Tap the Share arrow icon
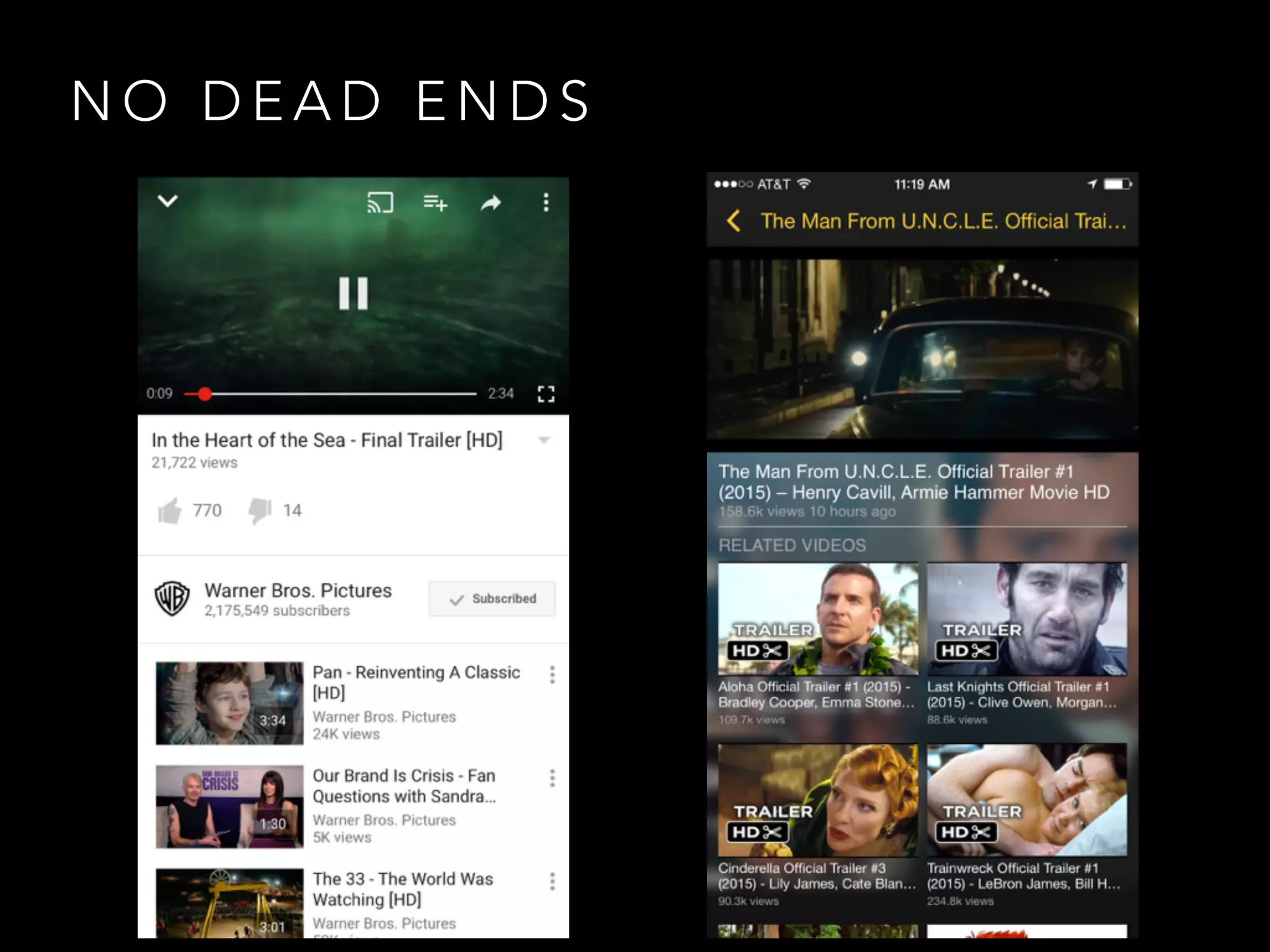This screenshot has width=1270, height=952. [491, 203]
